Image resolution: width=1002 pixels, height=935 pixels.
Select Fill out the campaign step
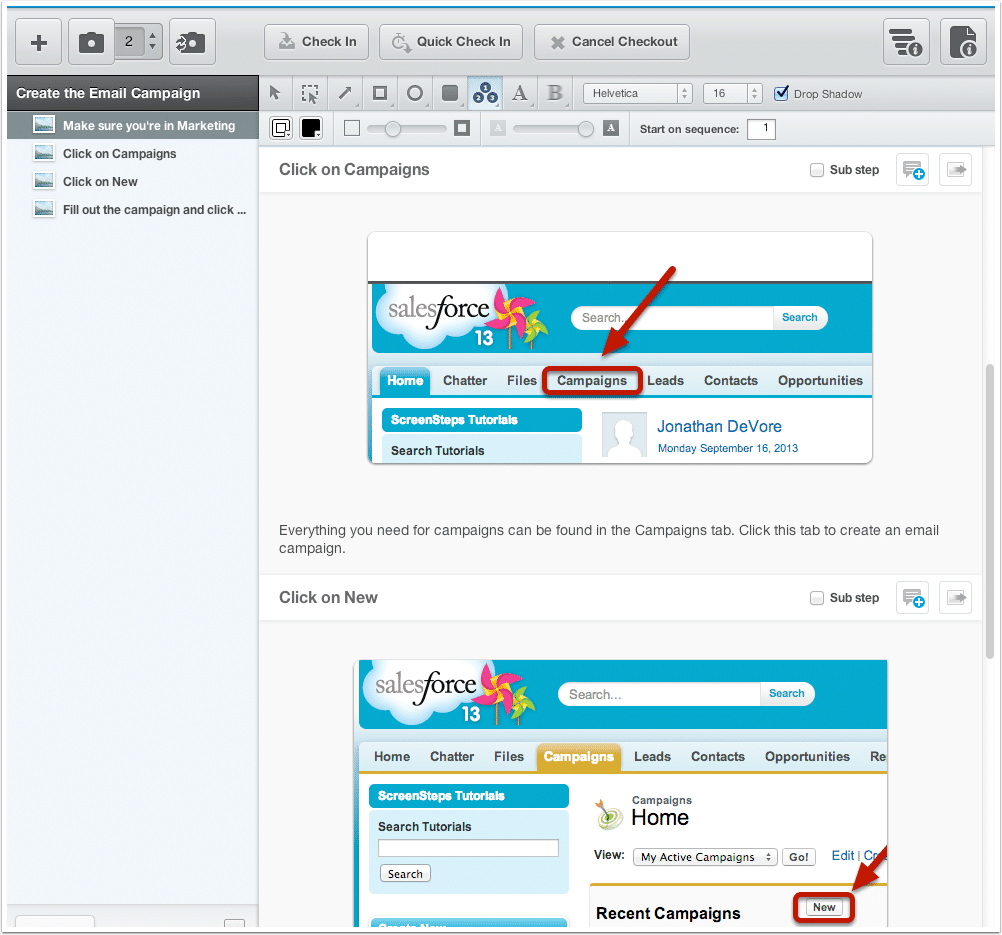coord(133,210)
